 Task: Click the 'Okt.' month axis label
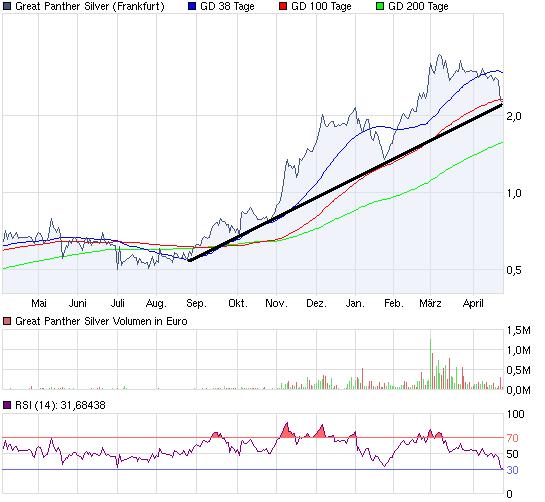238,303
